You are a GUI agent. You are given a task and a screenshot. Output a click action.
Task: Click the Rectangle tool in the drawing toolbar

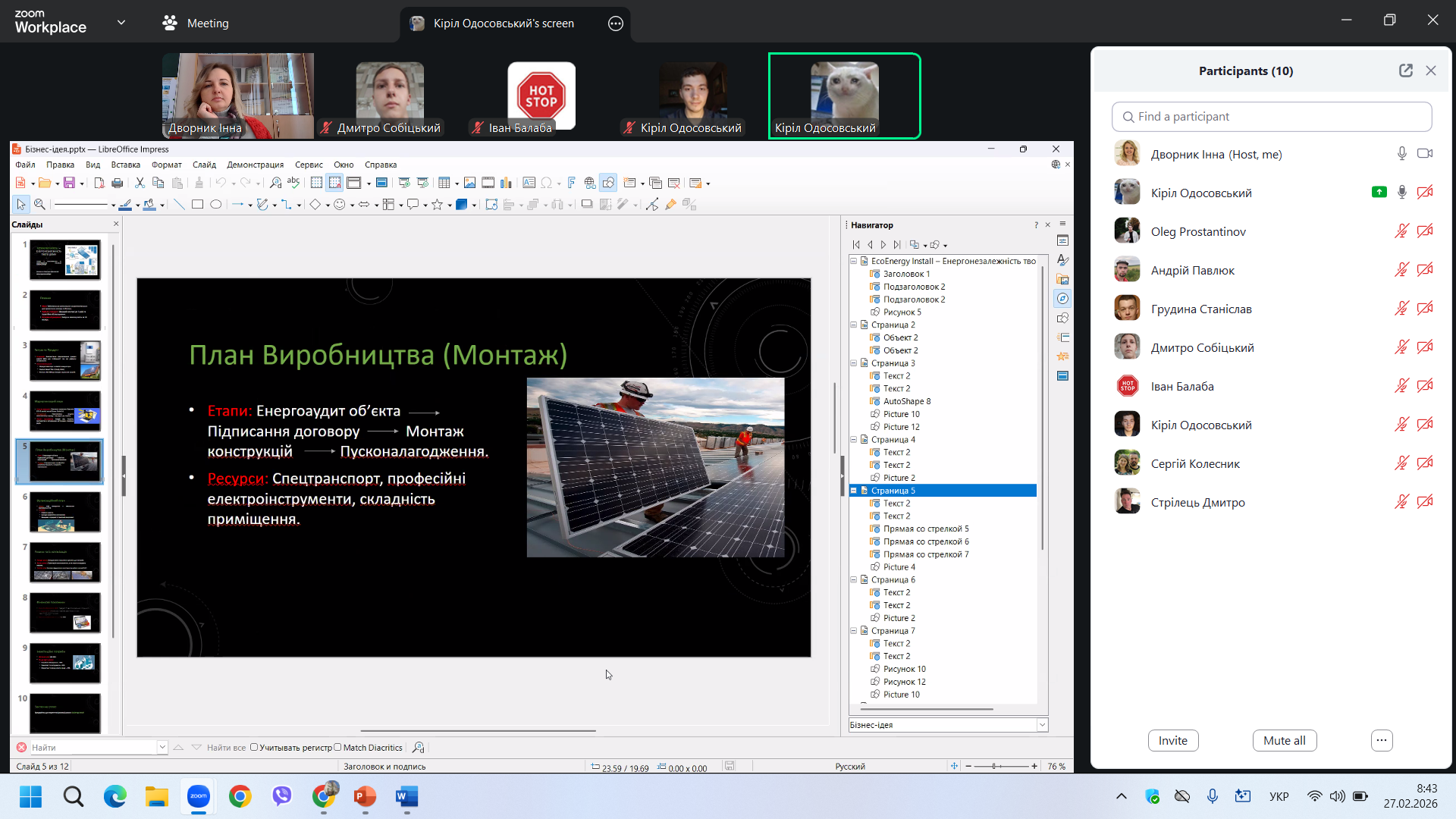[197, 205]
